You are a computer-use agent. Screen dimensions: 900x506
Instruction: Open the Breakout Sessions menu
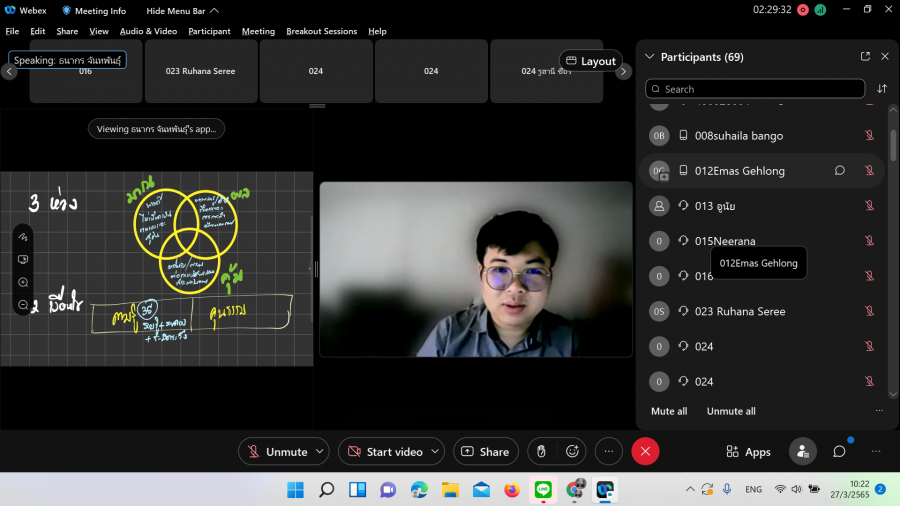(321, 31)
